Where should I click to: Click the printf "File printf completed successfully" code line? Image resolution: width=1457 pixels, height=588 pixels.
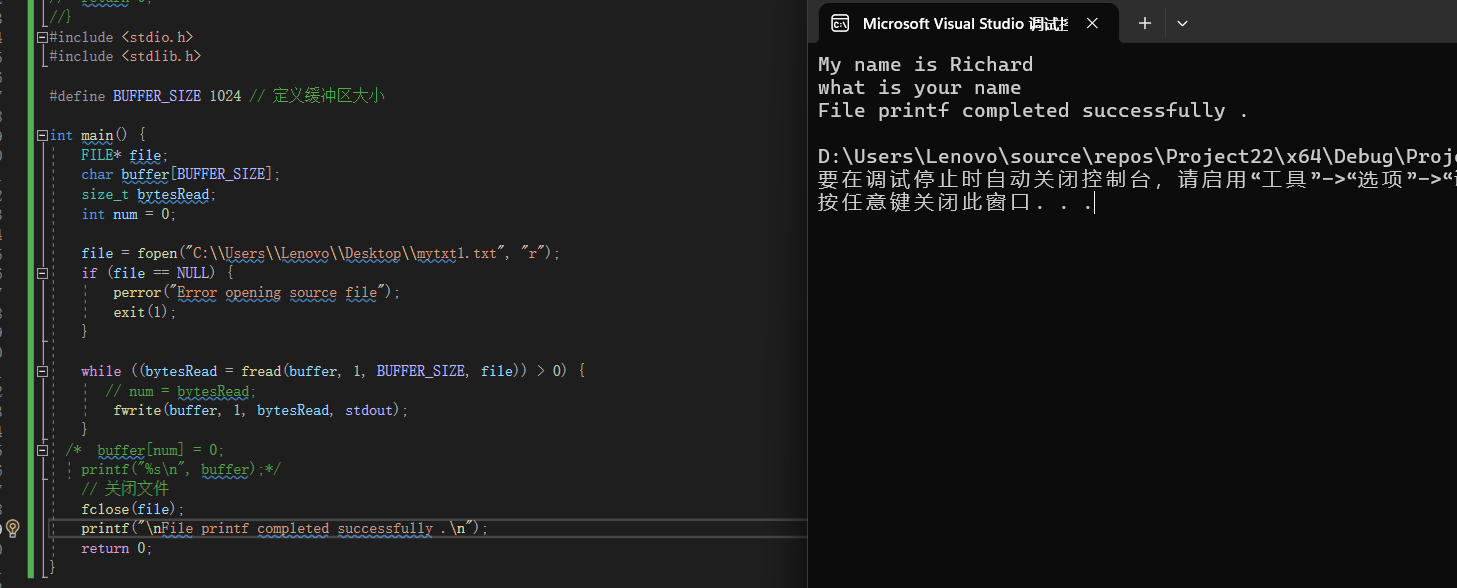(285, 528)
